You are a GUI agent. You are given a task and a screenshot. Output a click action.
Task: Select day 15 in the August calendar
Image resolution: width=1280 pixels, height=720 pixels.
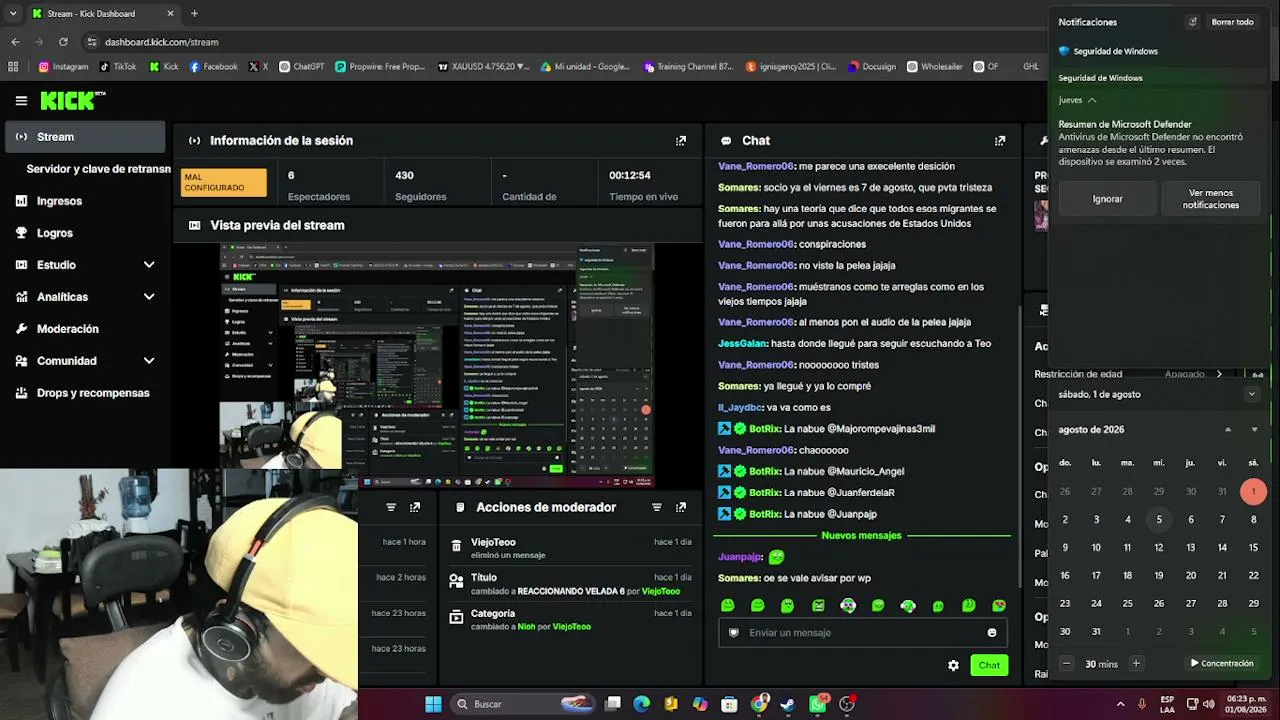click(1253, 547)
